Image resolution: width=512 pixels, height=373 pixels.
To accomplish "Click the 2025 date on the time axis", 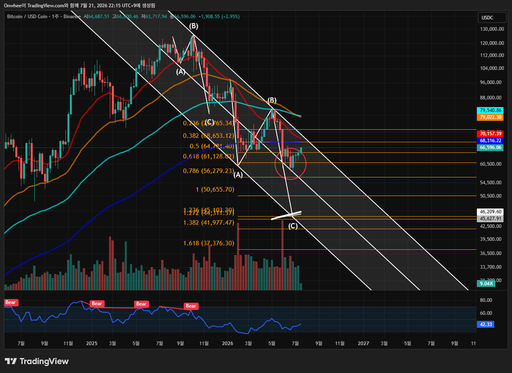I will click(91, 343).
